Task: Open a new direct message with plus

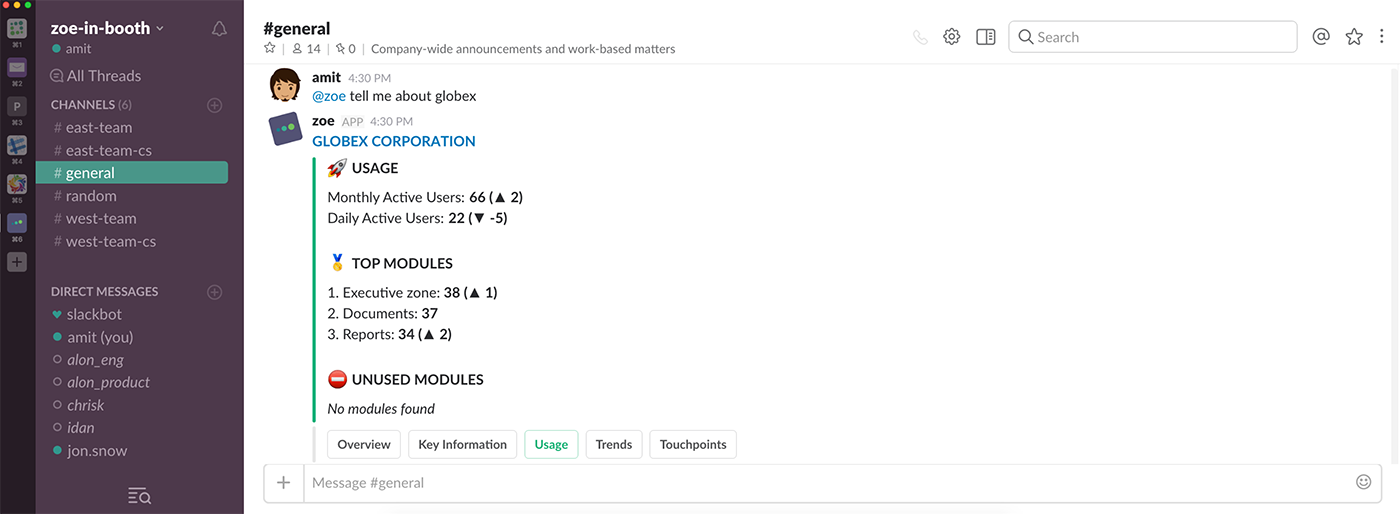Action: (x=214, y=292)
